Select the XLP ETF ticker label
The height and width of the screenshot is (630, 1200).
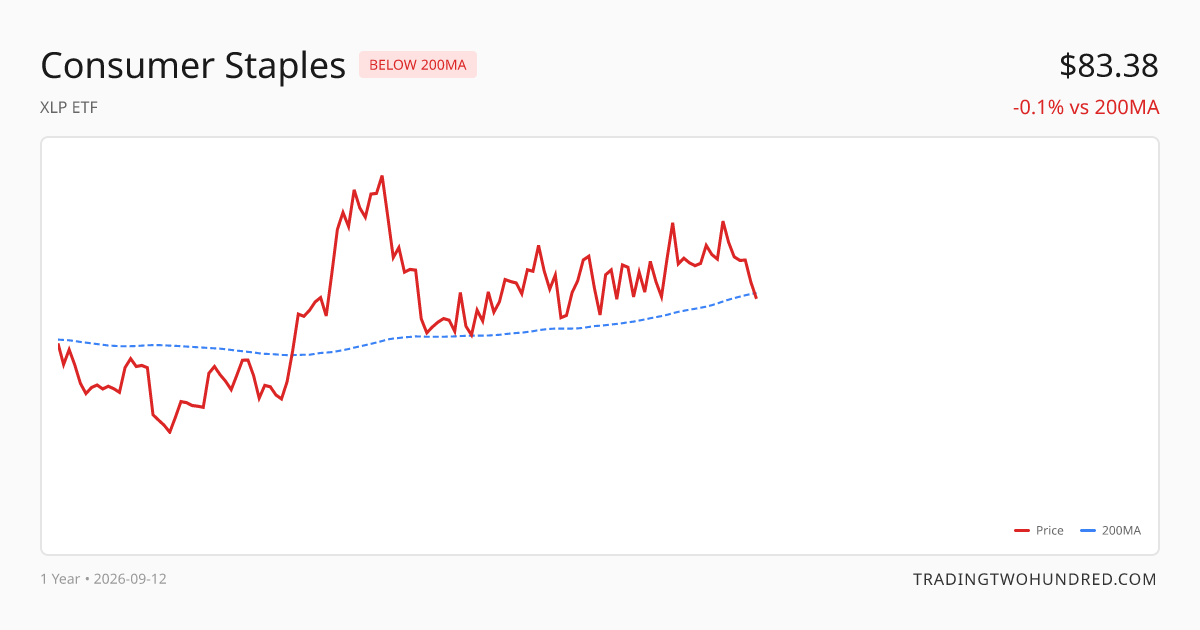pyautogui.click(x=69, y=107)
